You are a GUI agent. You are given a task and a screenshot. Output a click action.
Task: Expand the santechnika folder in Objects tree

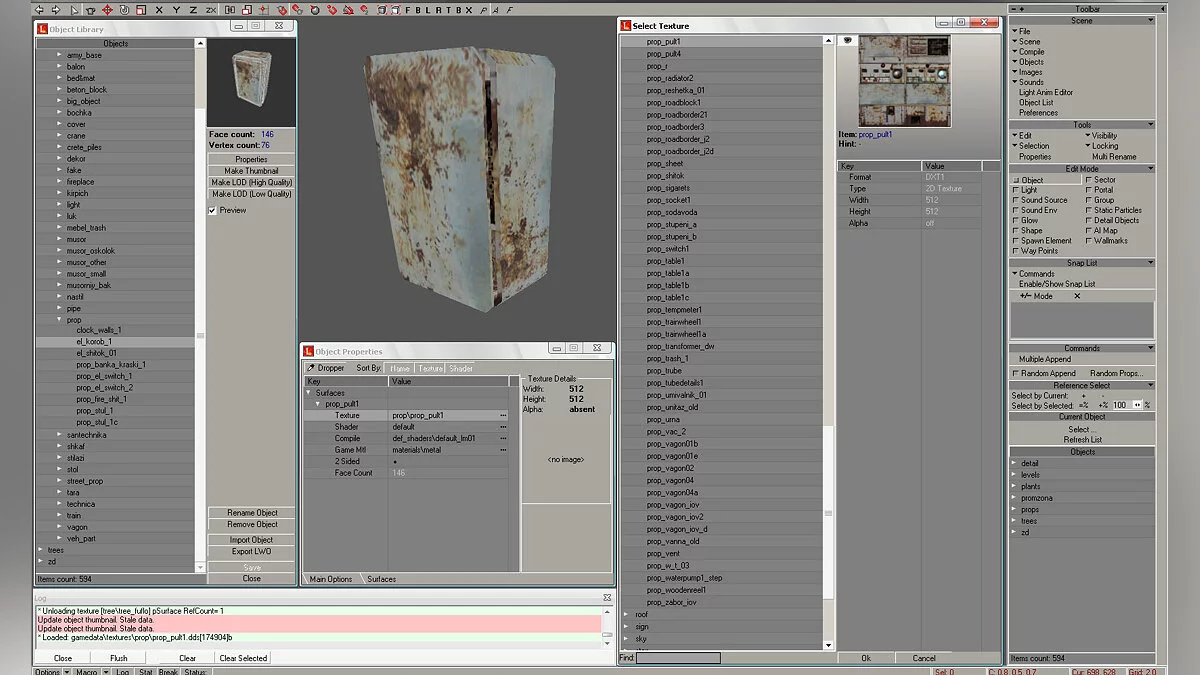[x=60, y=435]
